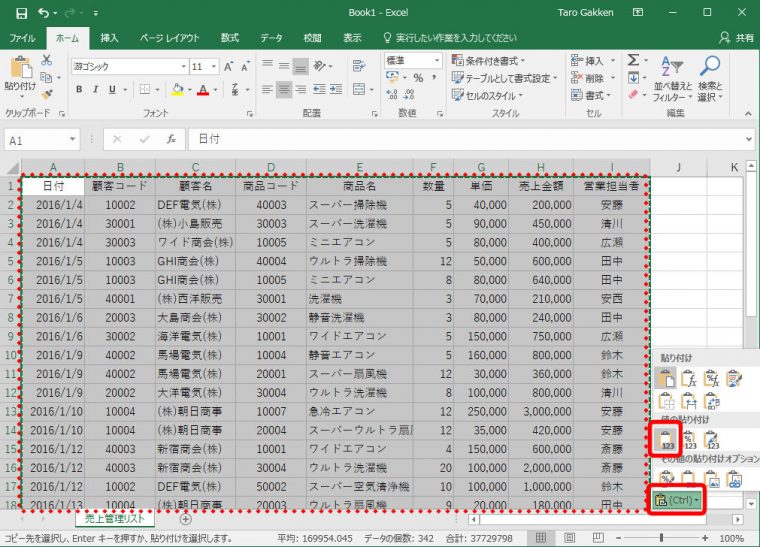Screen dimensions: 760x547
Task: Choose Paste Formulas and Number Formatting option
Action: [711, 378]
